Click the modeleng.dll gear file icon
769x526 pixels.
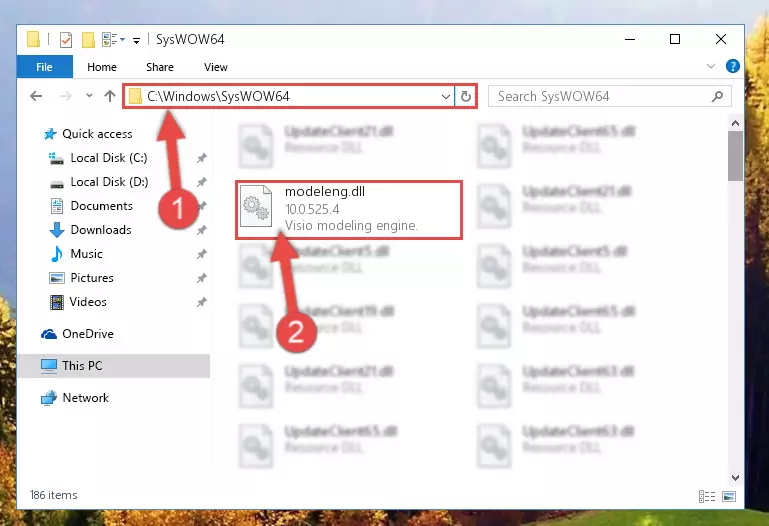pyautogui.click(x=256, y=205)
